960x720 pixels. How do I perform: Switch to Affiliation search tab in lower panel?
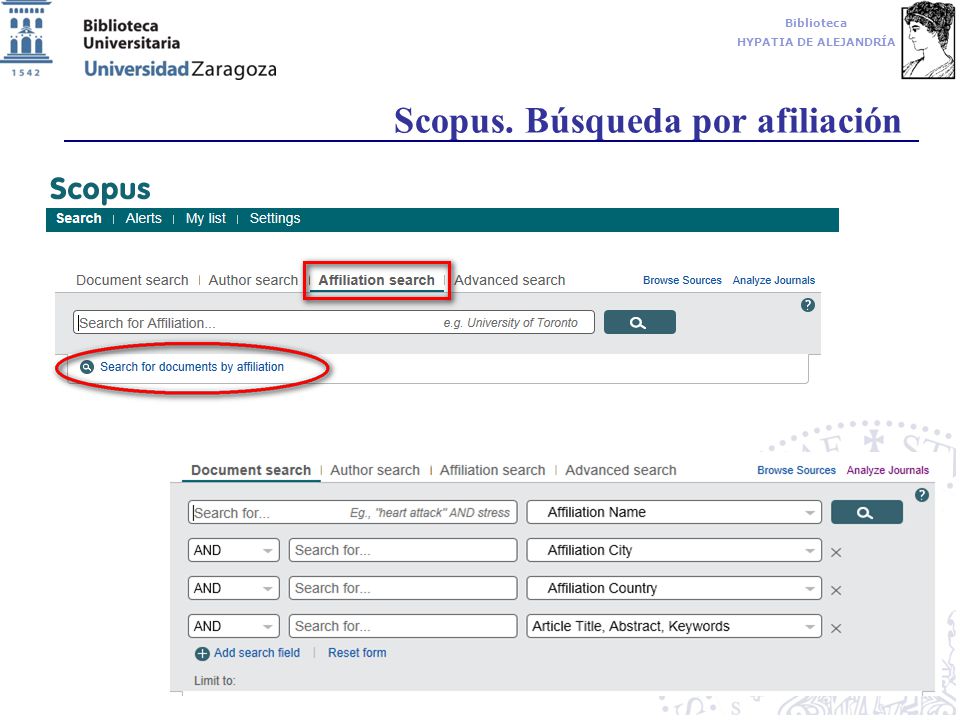pos(492,470)
